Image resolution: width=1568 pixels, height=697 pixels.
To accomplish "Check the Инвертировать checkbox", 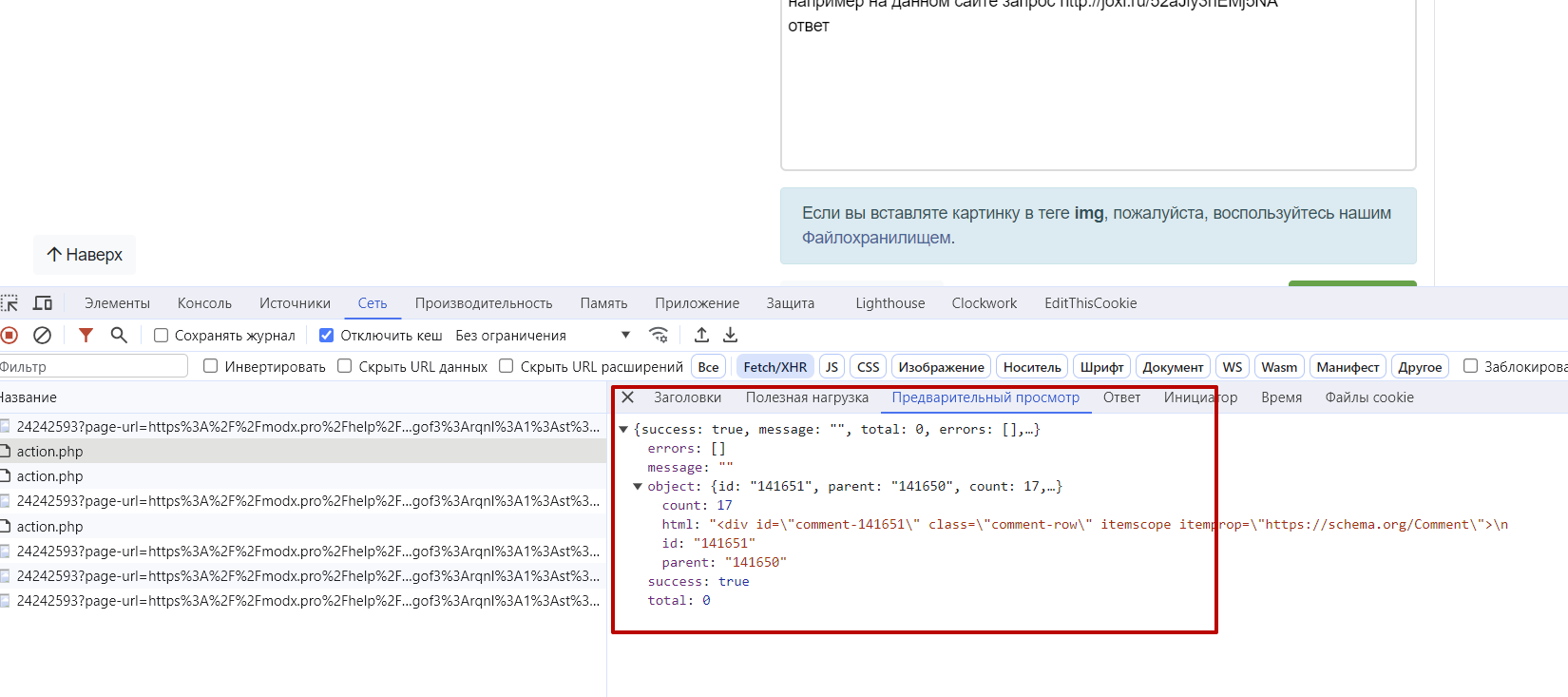I will coord(211,366).
